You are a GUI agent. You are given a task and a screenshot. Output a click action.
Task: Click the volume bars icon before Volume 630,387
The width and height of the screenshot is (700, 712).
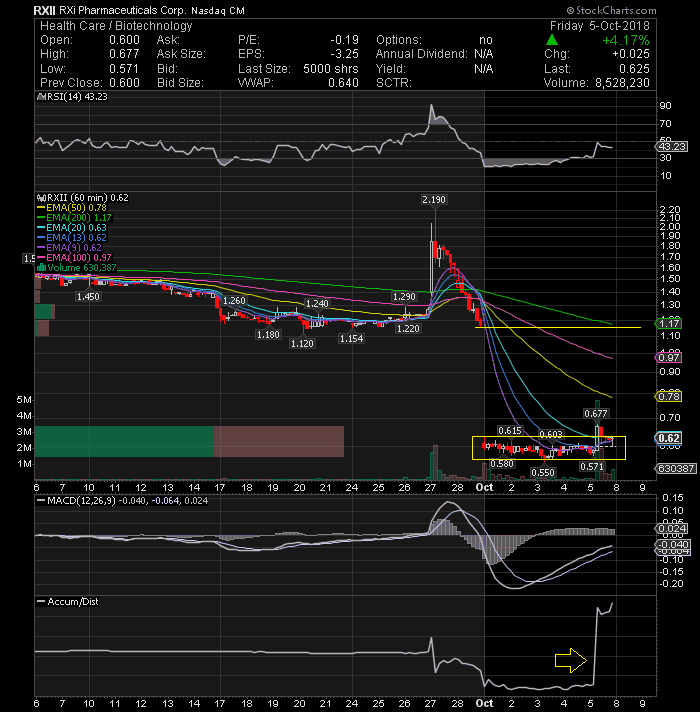point(42,267)
